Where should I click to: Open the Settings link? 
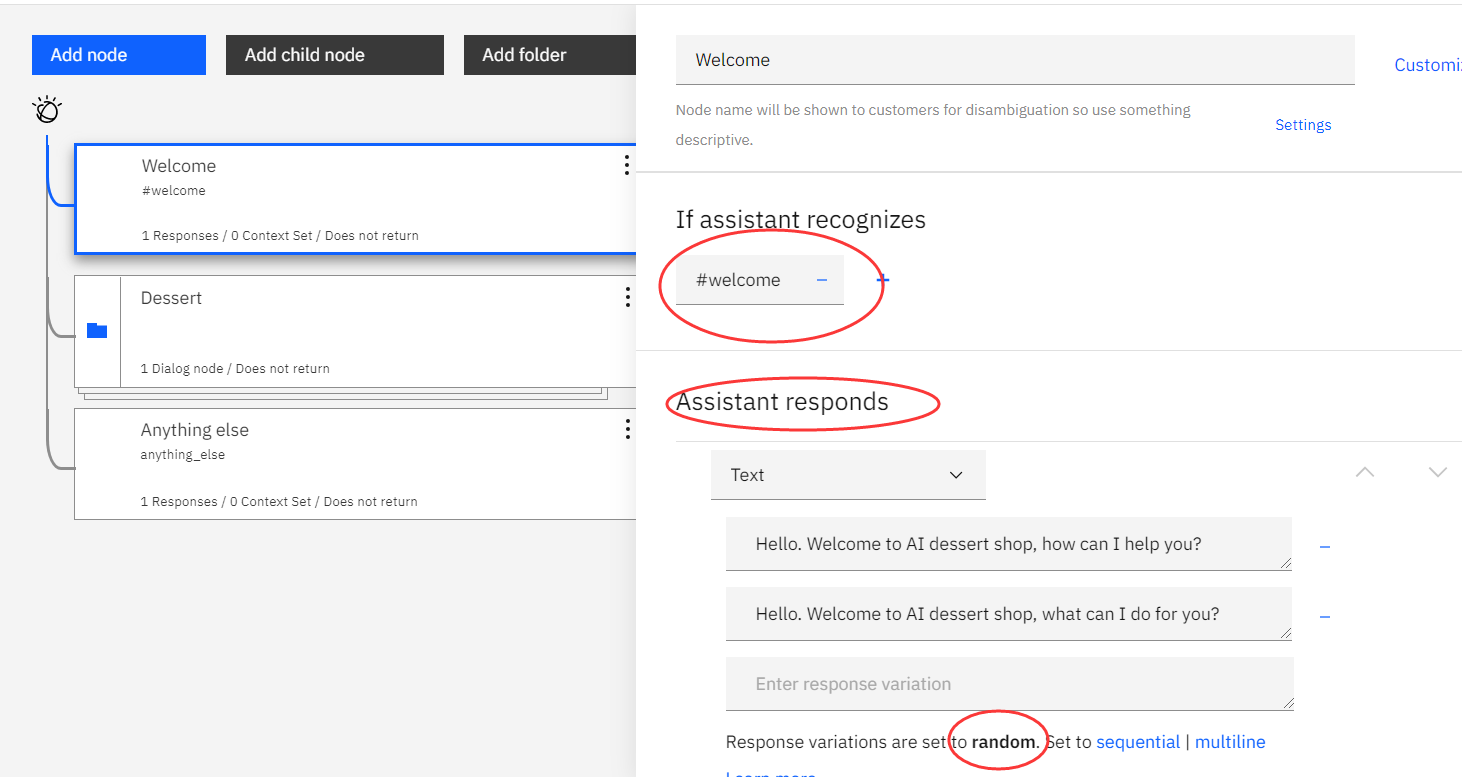coord(1303,125)
